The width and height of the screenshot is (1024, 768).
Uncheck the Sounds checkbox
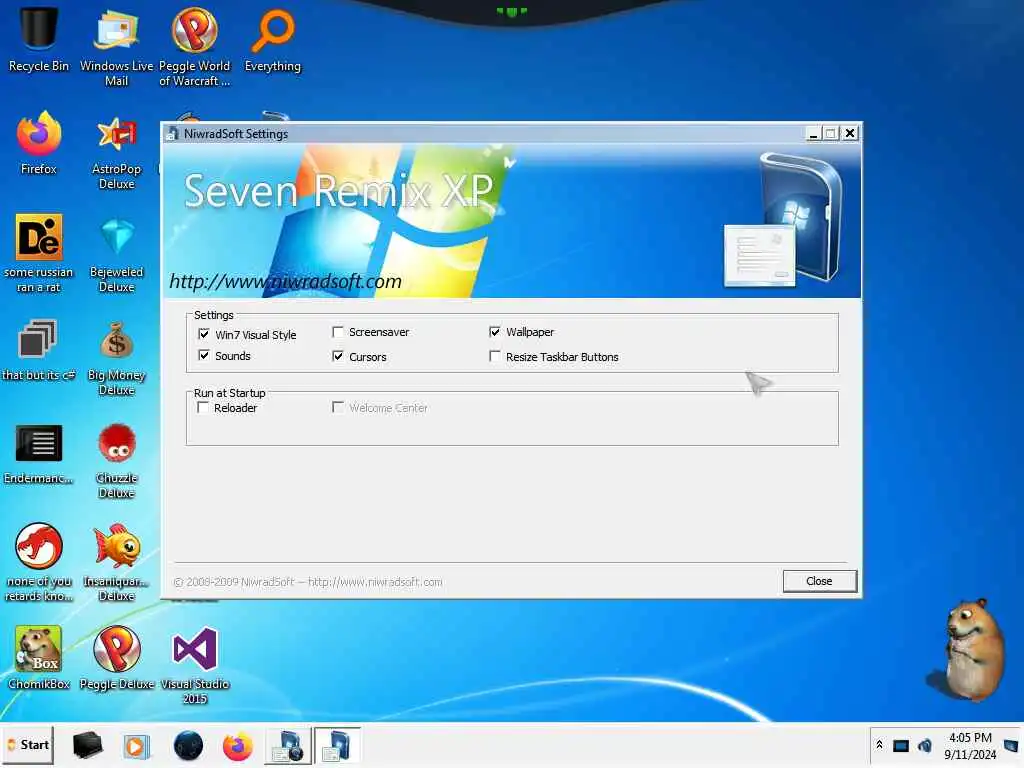(x=204, y=355)
